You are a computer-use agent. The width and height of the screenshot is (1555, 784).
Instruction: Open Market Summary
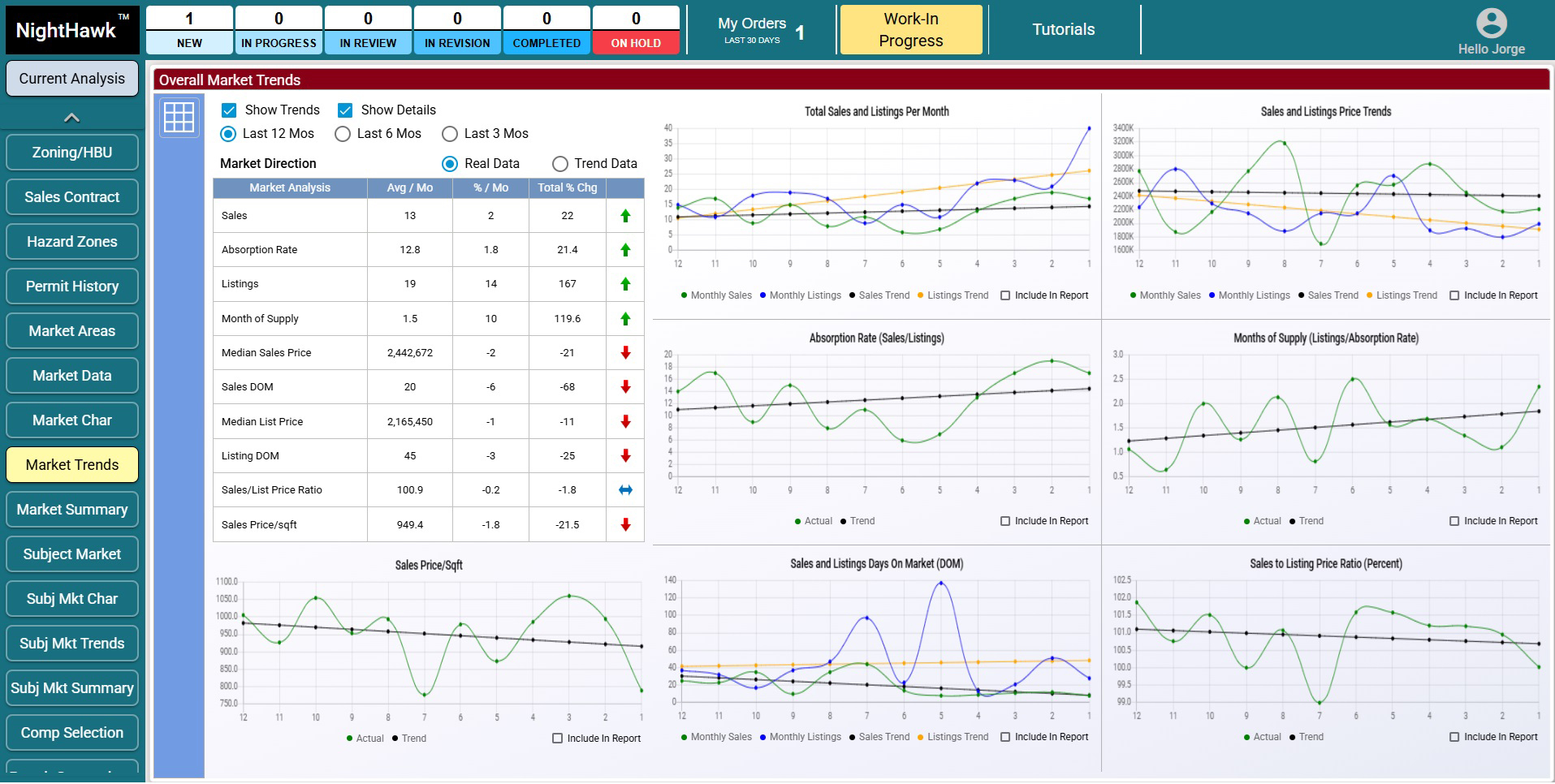pyautogui.click(x=72, y=510)
